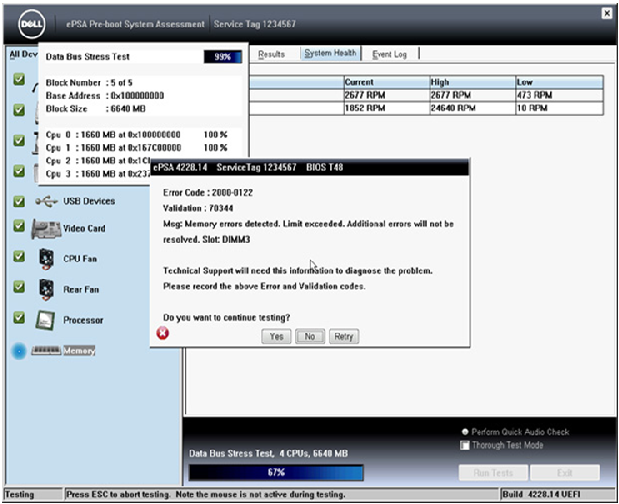Screen dimensions: 619x504
Task: Click the Processor label
Action: click(83, 320)
